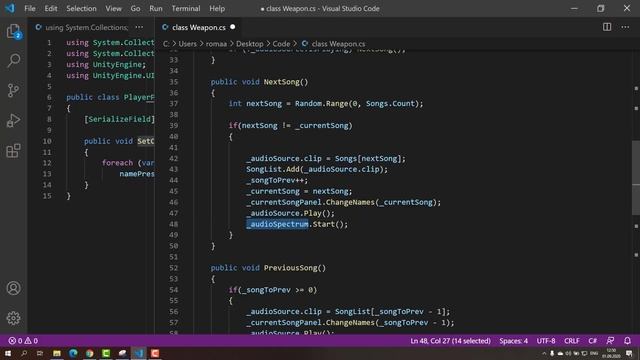Image resolution: width=640 pixels, height=360 pixels.
Task: Open notifications bell in status bar
Action: coord(627,340)
